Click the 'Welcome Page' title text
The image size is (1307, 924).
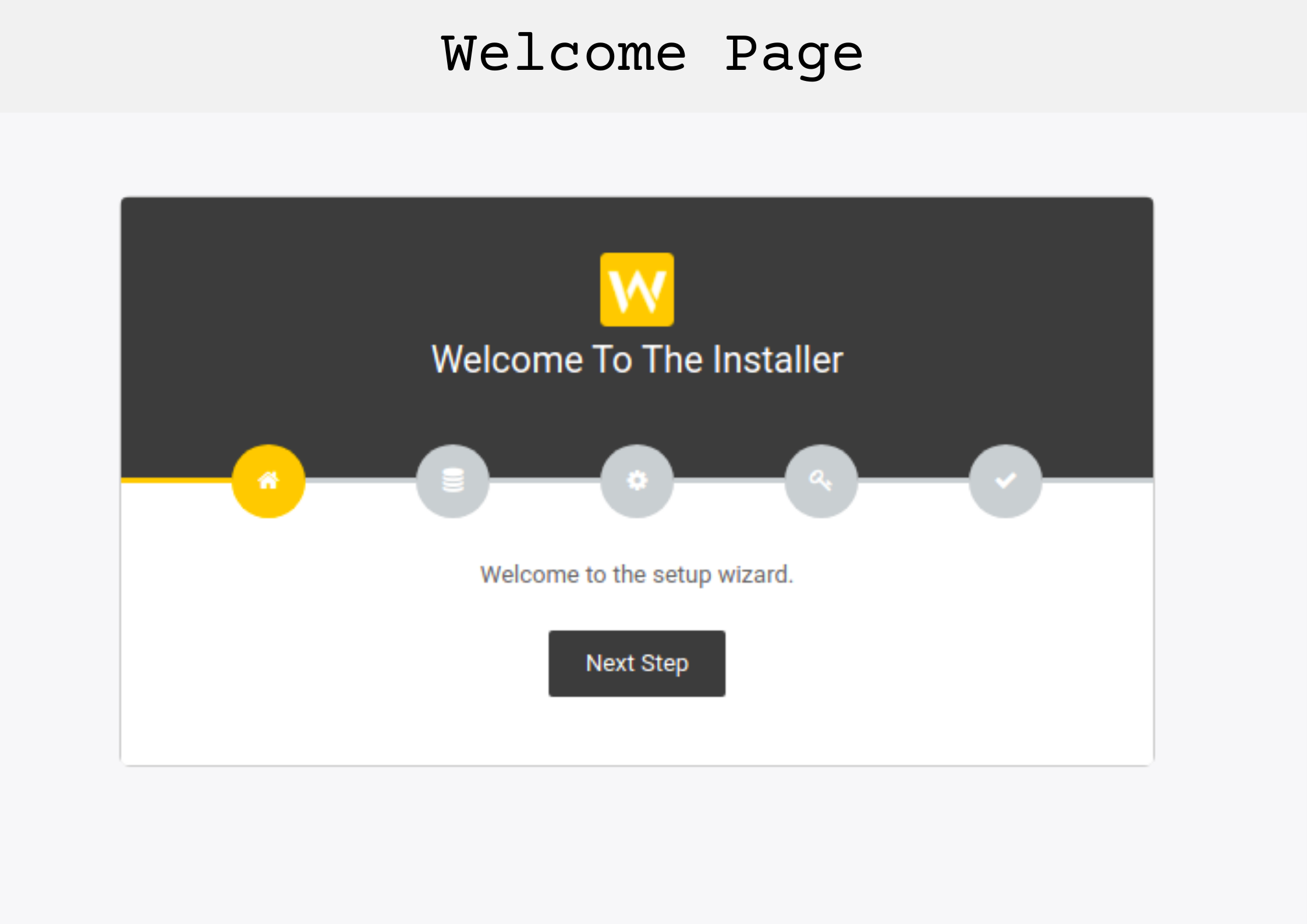[x=652, y=54]
